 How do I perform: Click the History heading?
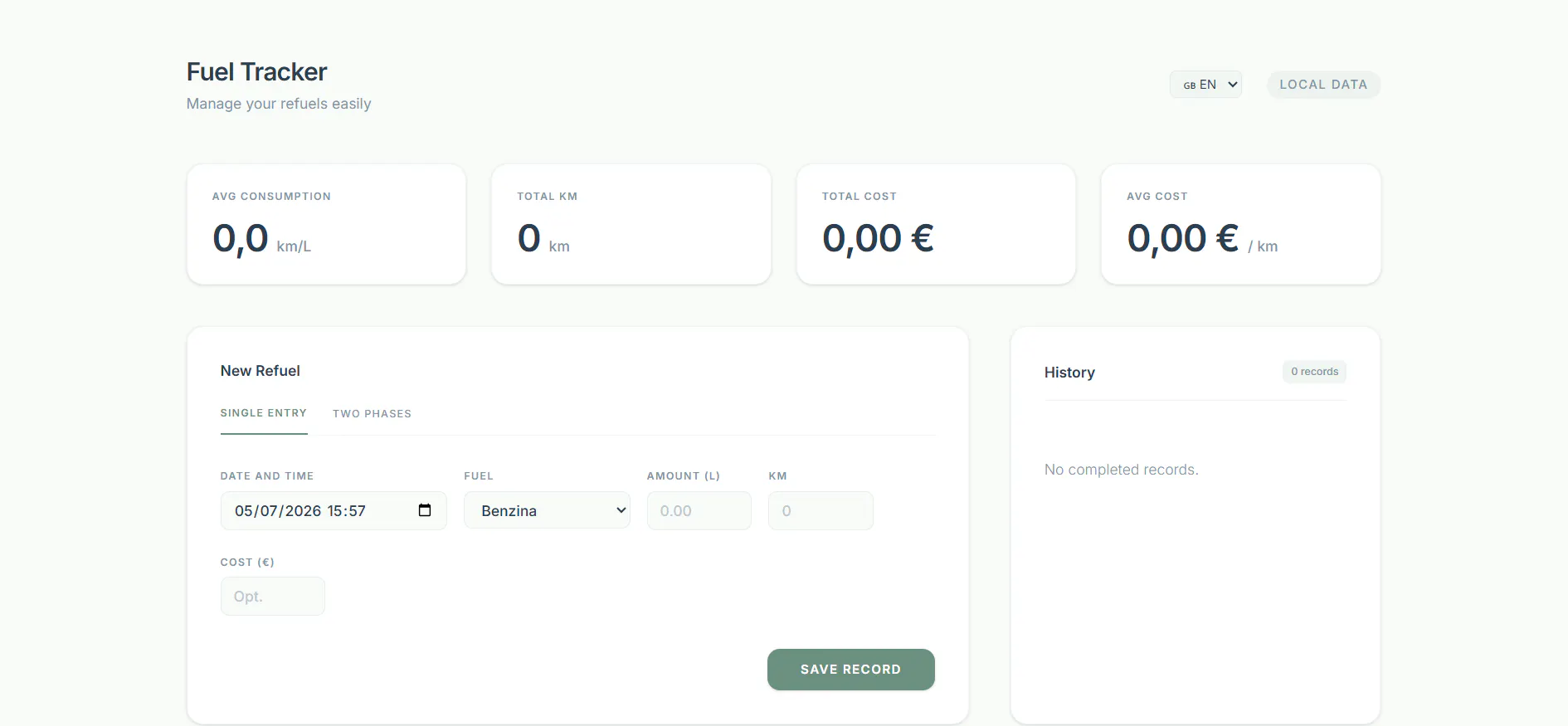pos(1069,373)
